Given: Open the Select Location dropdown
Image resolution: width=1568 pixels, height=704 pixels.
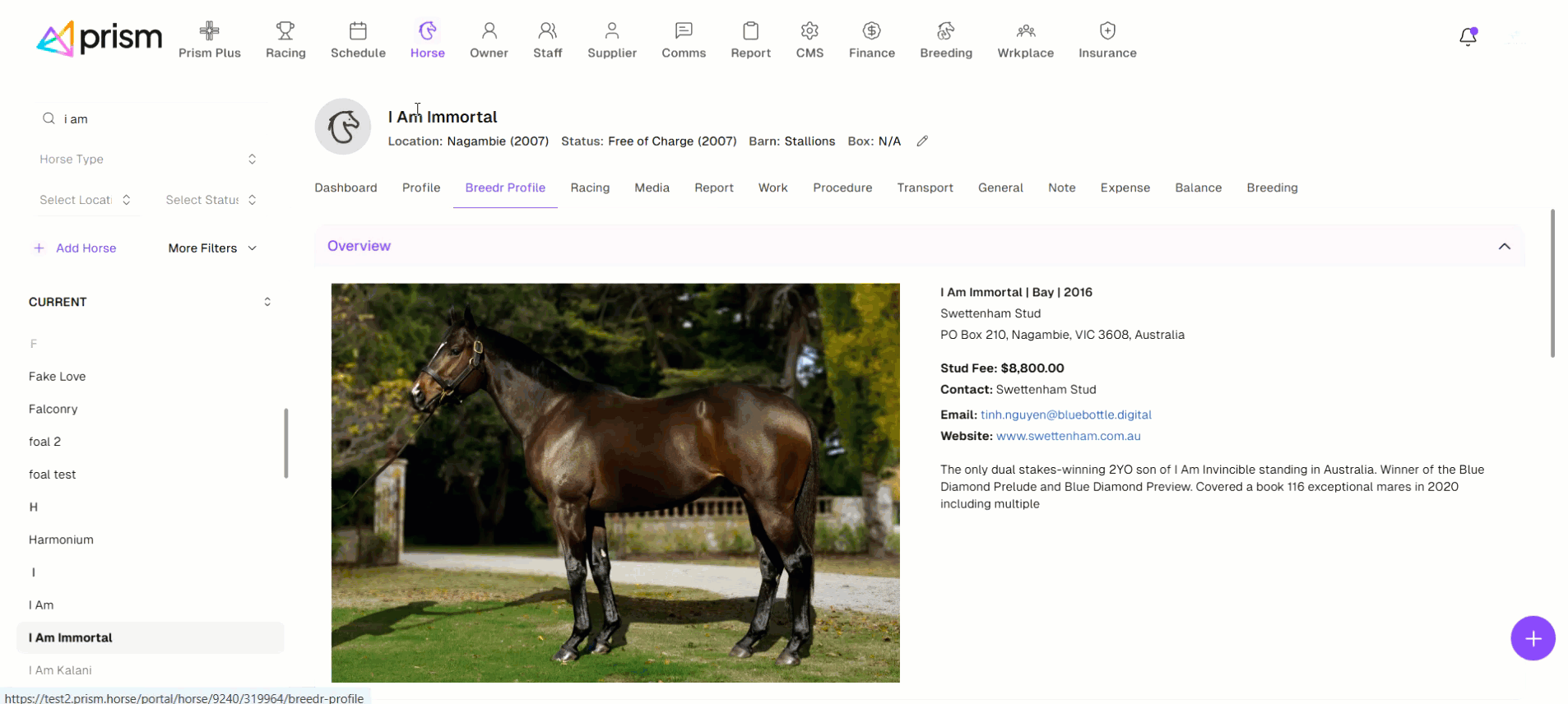Looking at the screenshot, I should click(86, 200).
